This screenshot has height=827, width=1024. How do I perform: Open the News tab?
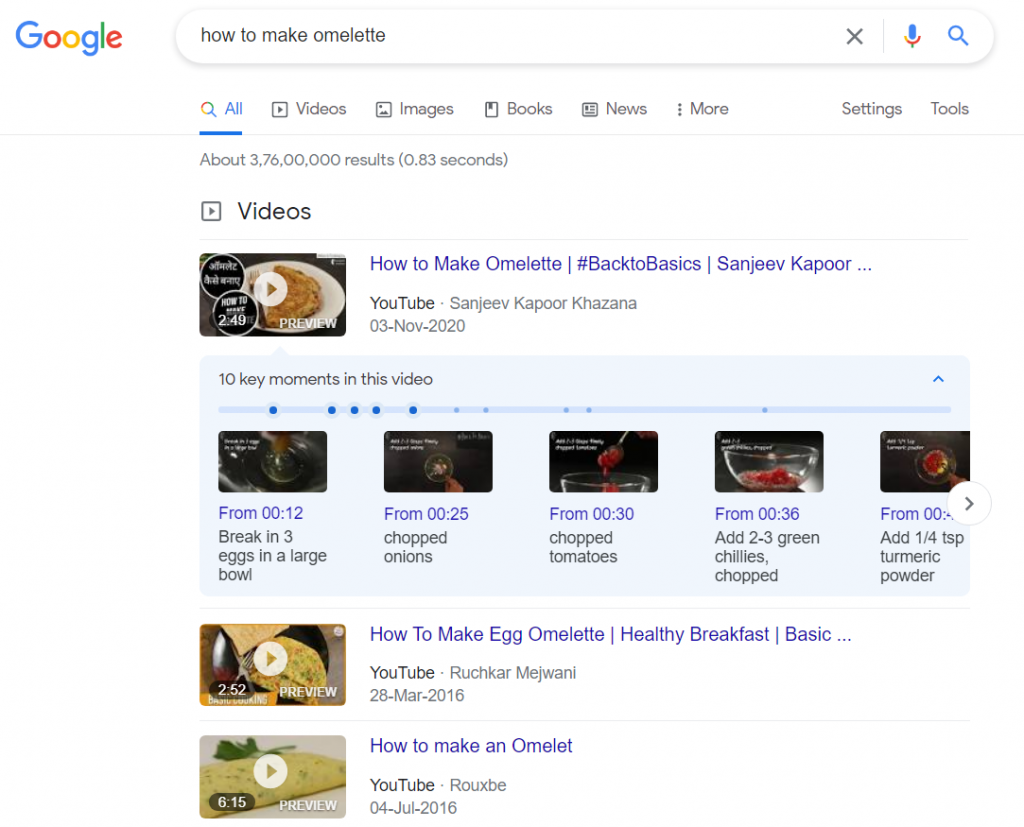click(615, 109)
